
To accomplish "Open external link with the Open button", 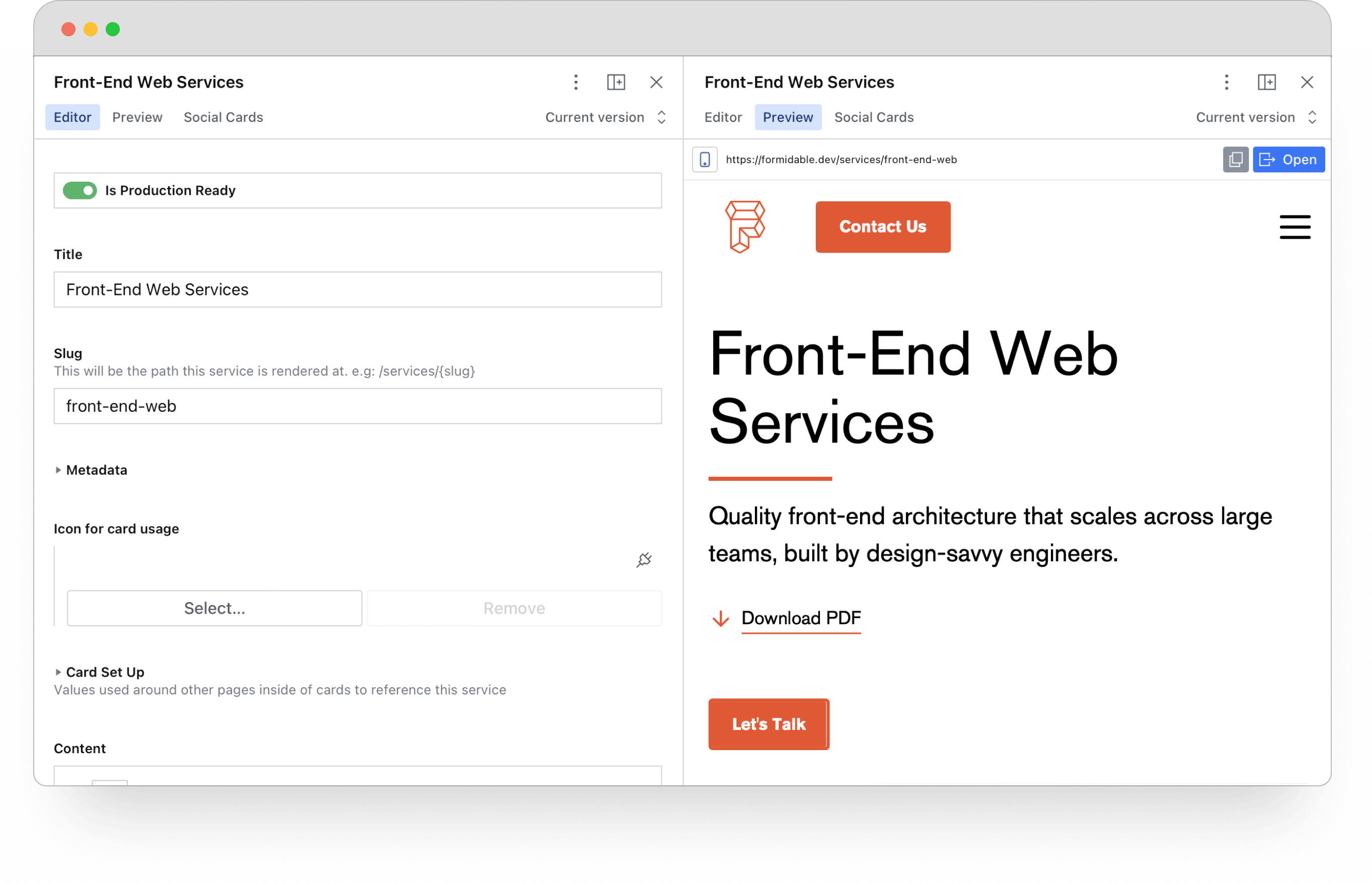I will click(1290, 158).
